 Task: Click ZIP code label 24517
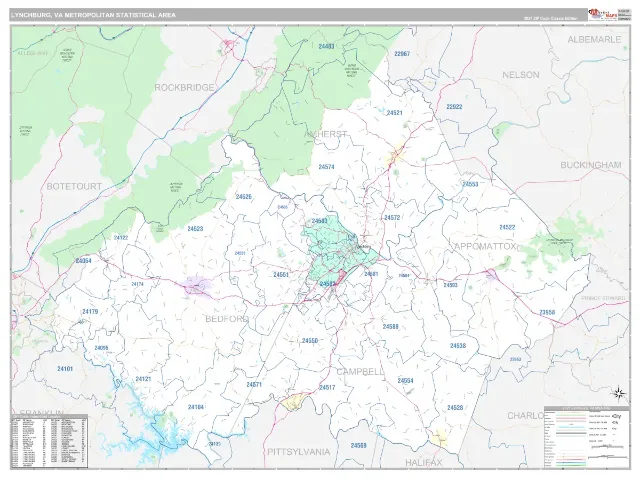pos(327,387)
